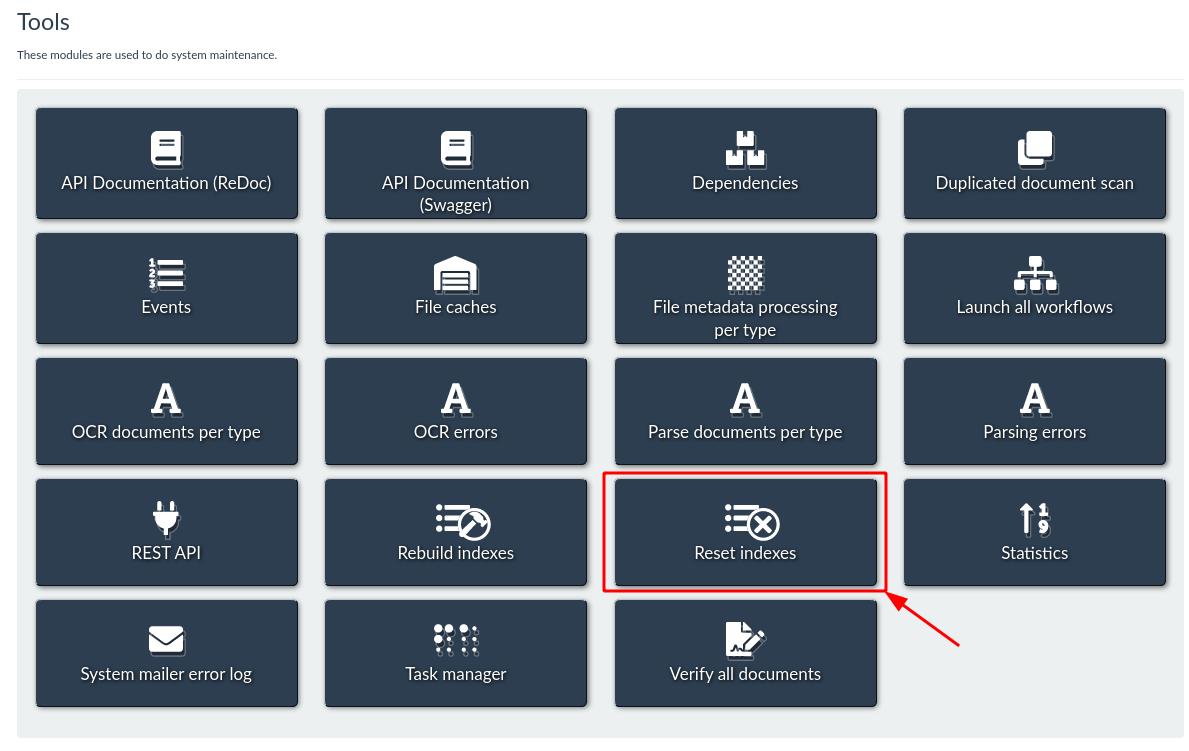Open the Dependencies label

tap(745, 183)
